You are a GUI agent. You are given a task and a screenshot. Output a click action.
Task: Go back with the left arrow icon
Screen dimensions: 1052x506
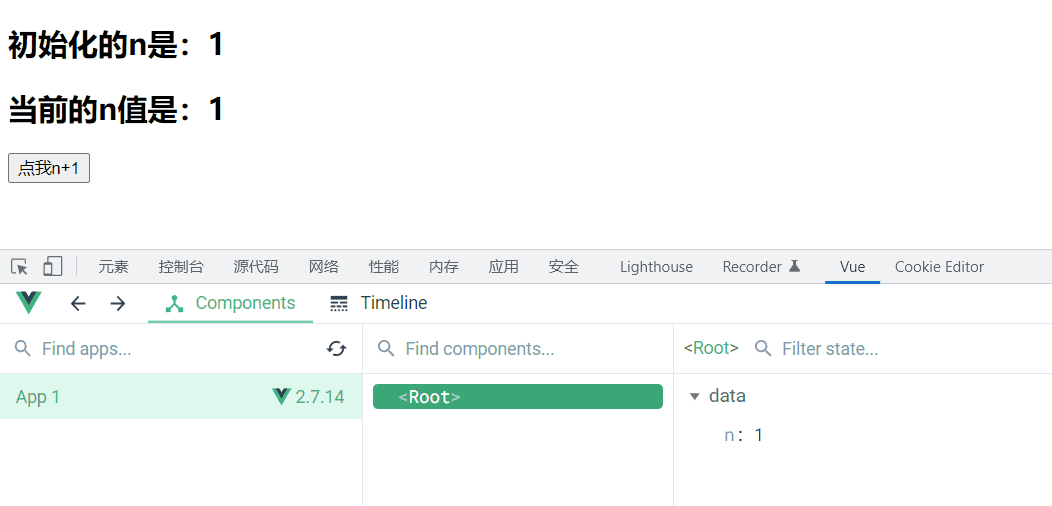click(x=78, y=303)
